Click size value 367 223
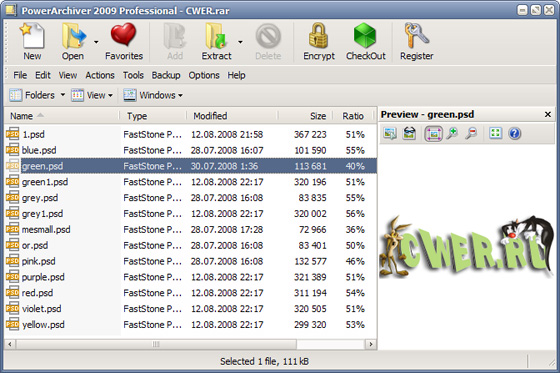Screen dimensions: 560x373 (x=310, y=135)
